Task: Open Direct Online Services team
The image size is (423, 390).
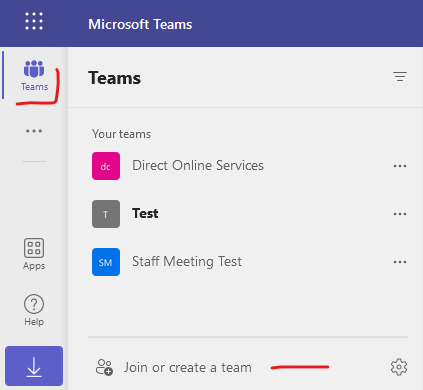Action: coord(198,165)
